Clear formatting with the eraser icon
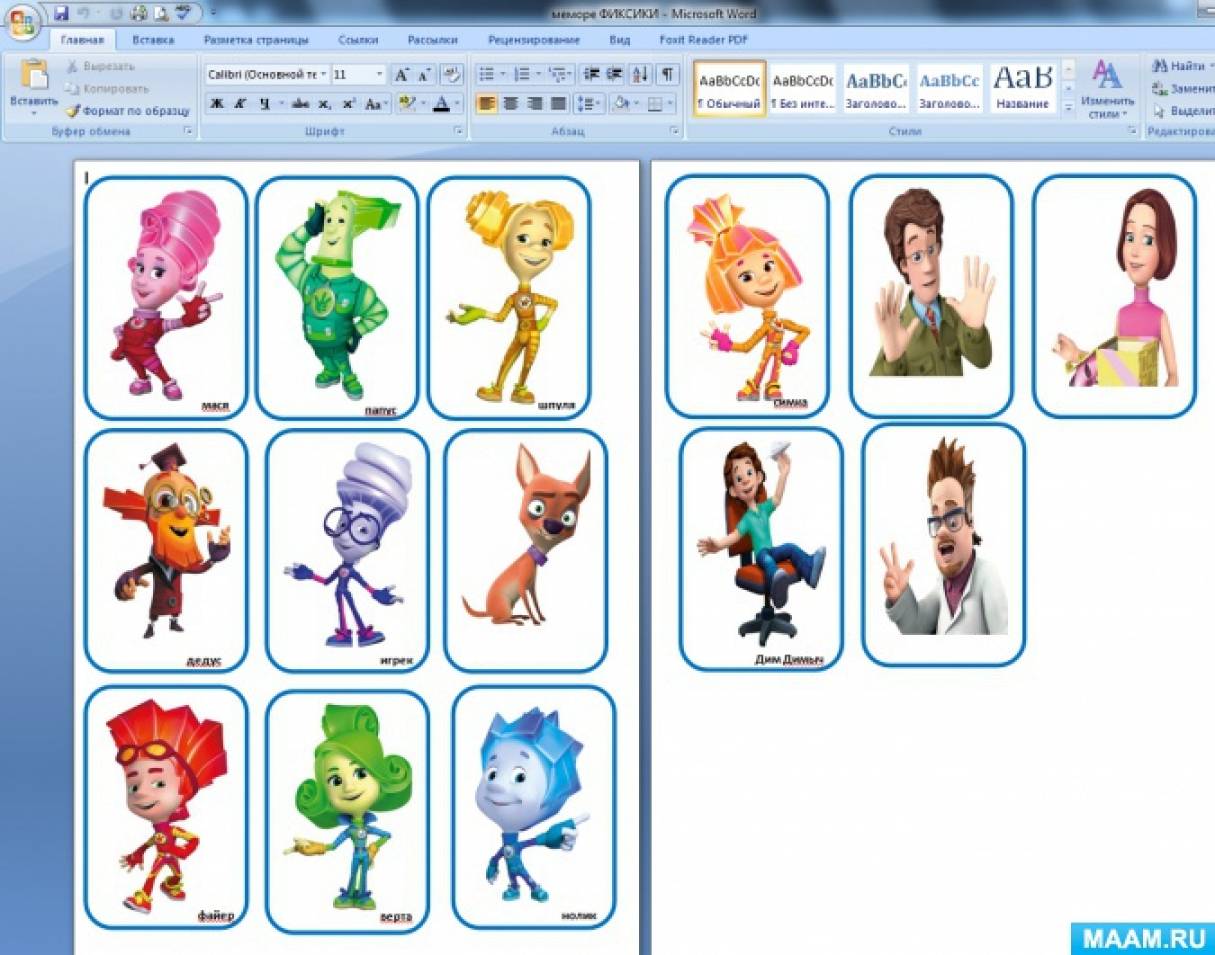Screen dimensions: 1215x955 coord(452,75)
